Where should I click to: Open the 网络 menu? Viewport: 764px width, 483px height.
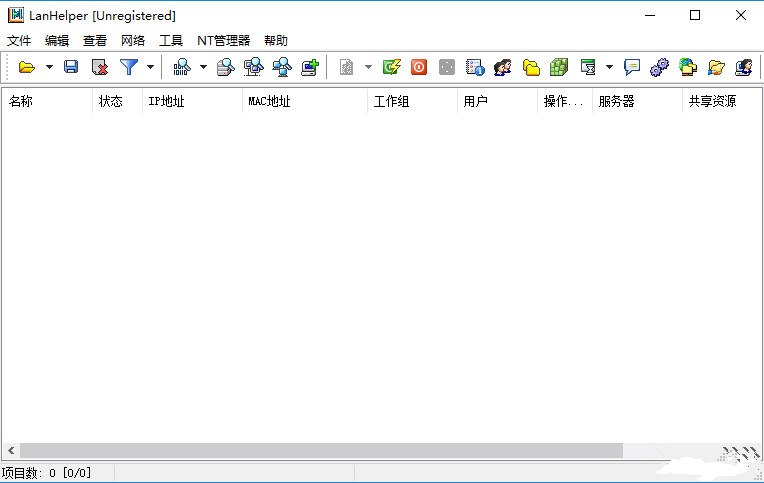coord(133,40)
